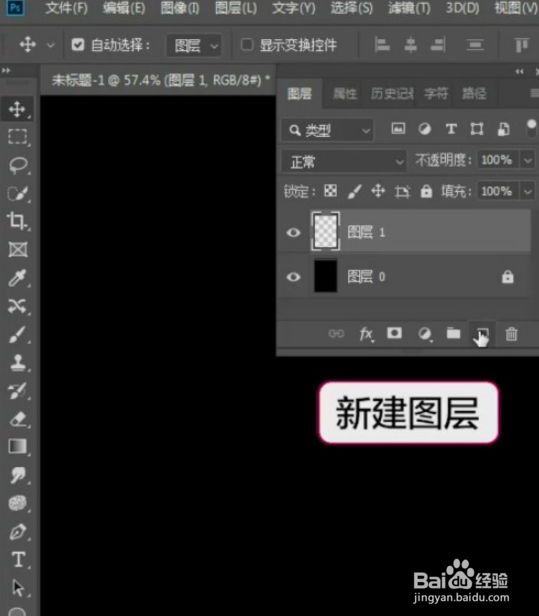Align right edges in options bar
Image resolution: width=539 pixels, height=616 pixels.
click(x=438, y=44)
